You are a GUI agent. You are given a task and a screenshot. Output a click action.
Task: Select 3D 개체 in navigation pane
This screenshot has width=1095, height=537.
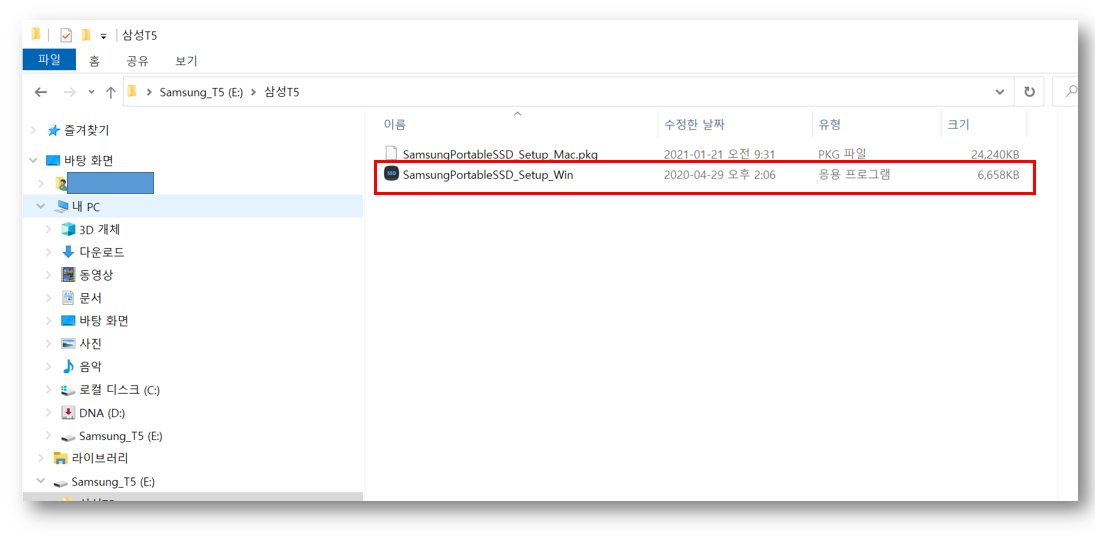pos(101,230)
